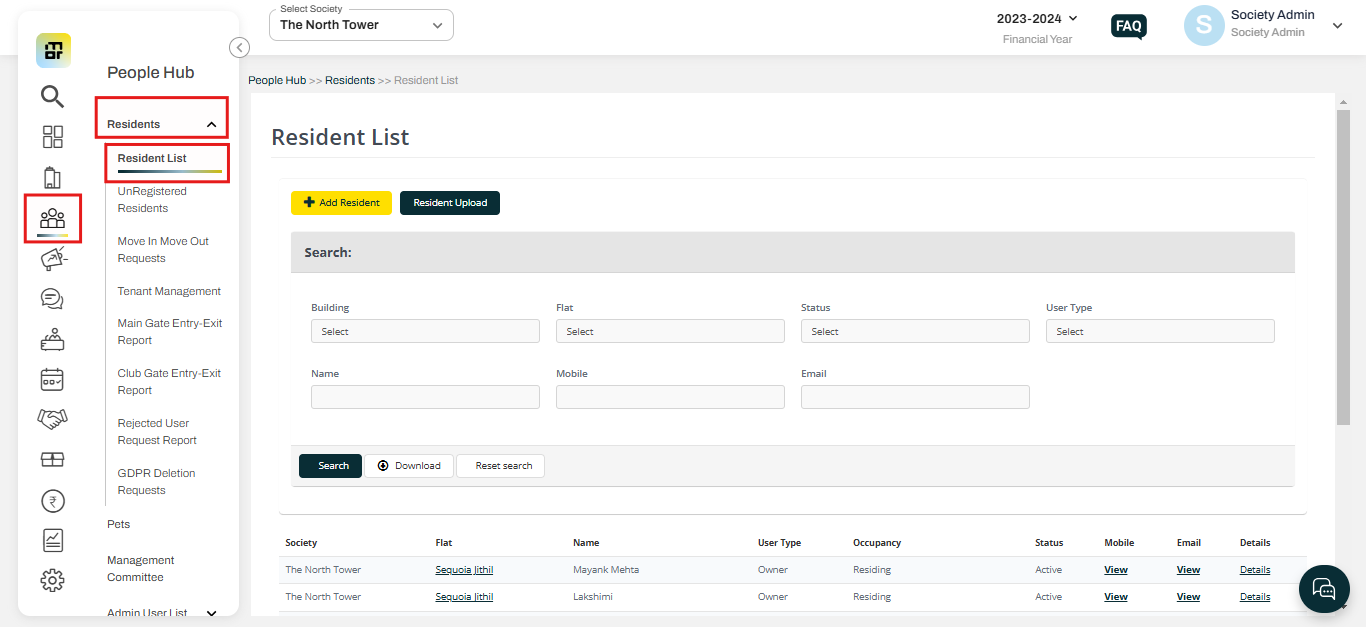
Task: Open the chat bubbles sidebar icon
Action: pos(52,299)
